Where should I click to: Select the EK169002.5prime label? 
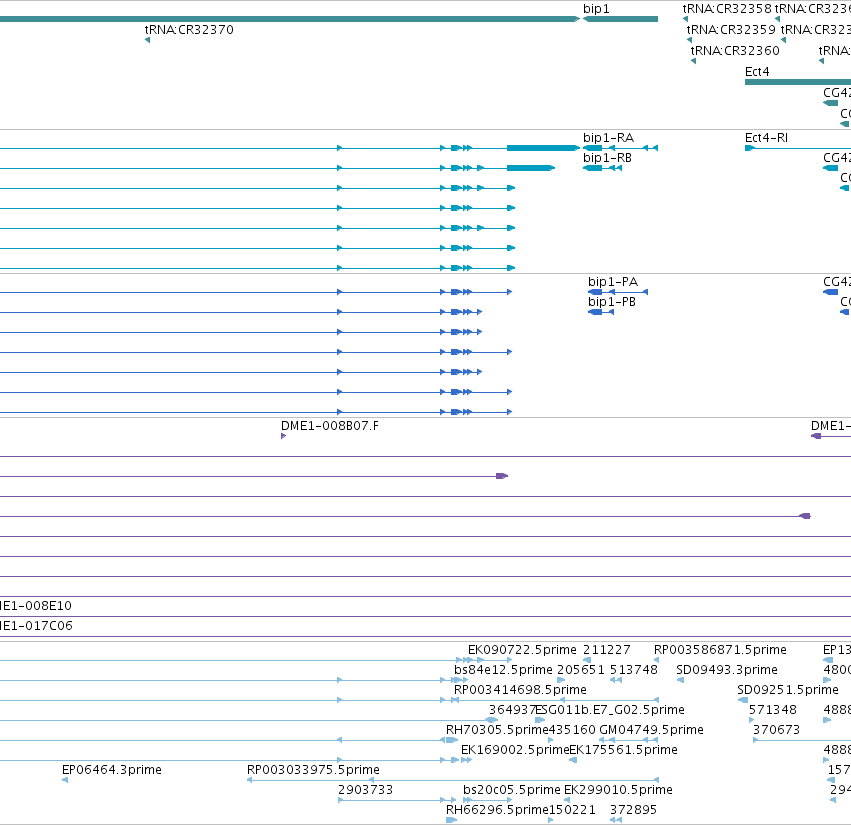[515, 750]
